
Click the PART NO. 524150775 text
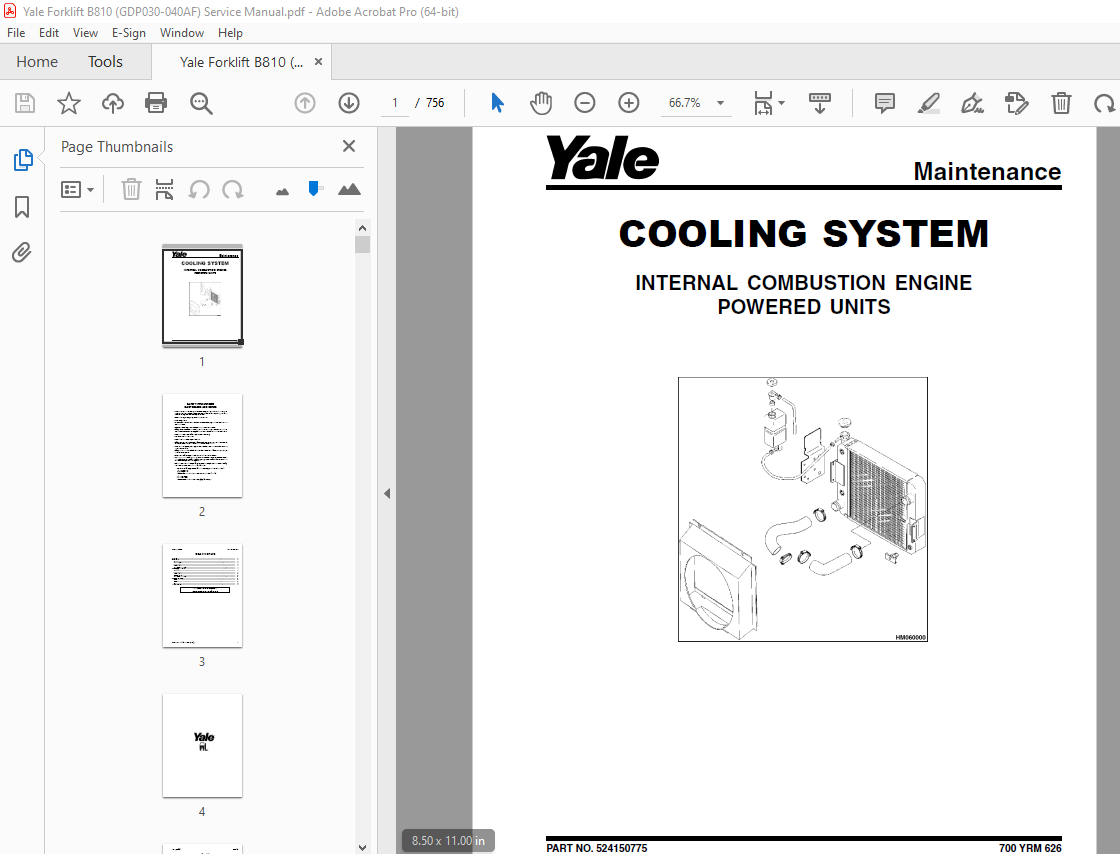click(596, 848)
